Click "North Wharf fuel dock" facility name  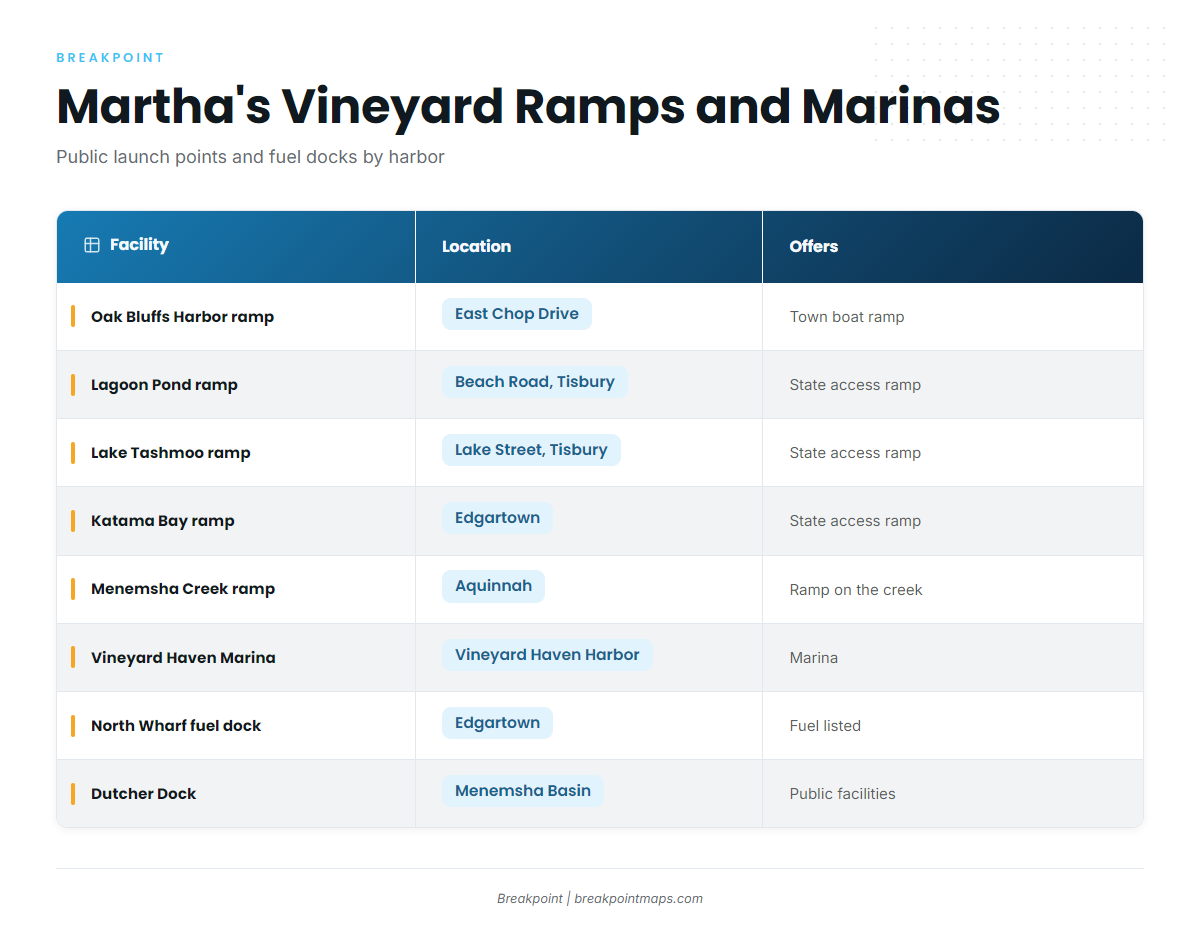(176, 726)
